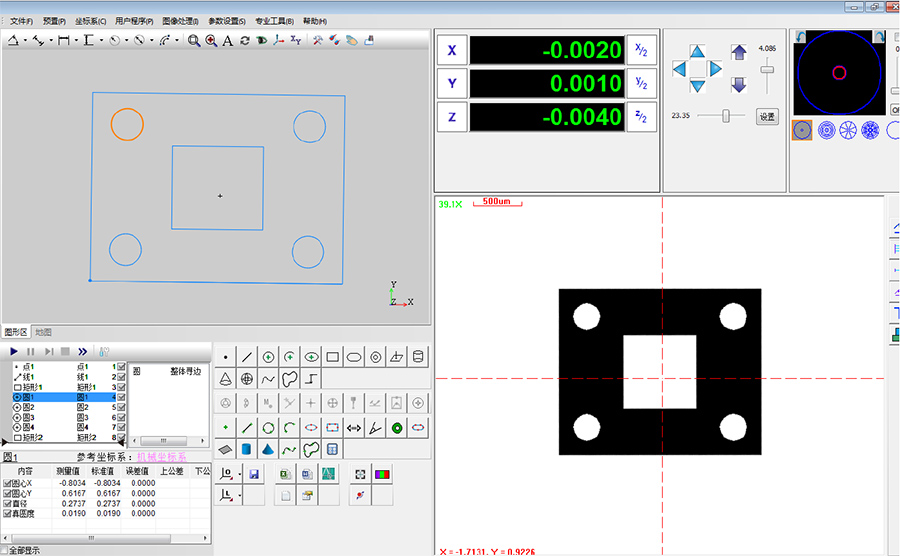Open the 图像处理 menu
This screenshot has width=900, height=556.
(x=180, y=20)
